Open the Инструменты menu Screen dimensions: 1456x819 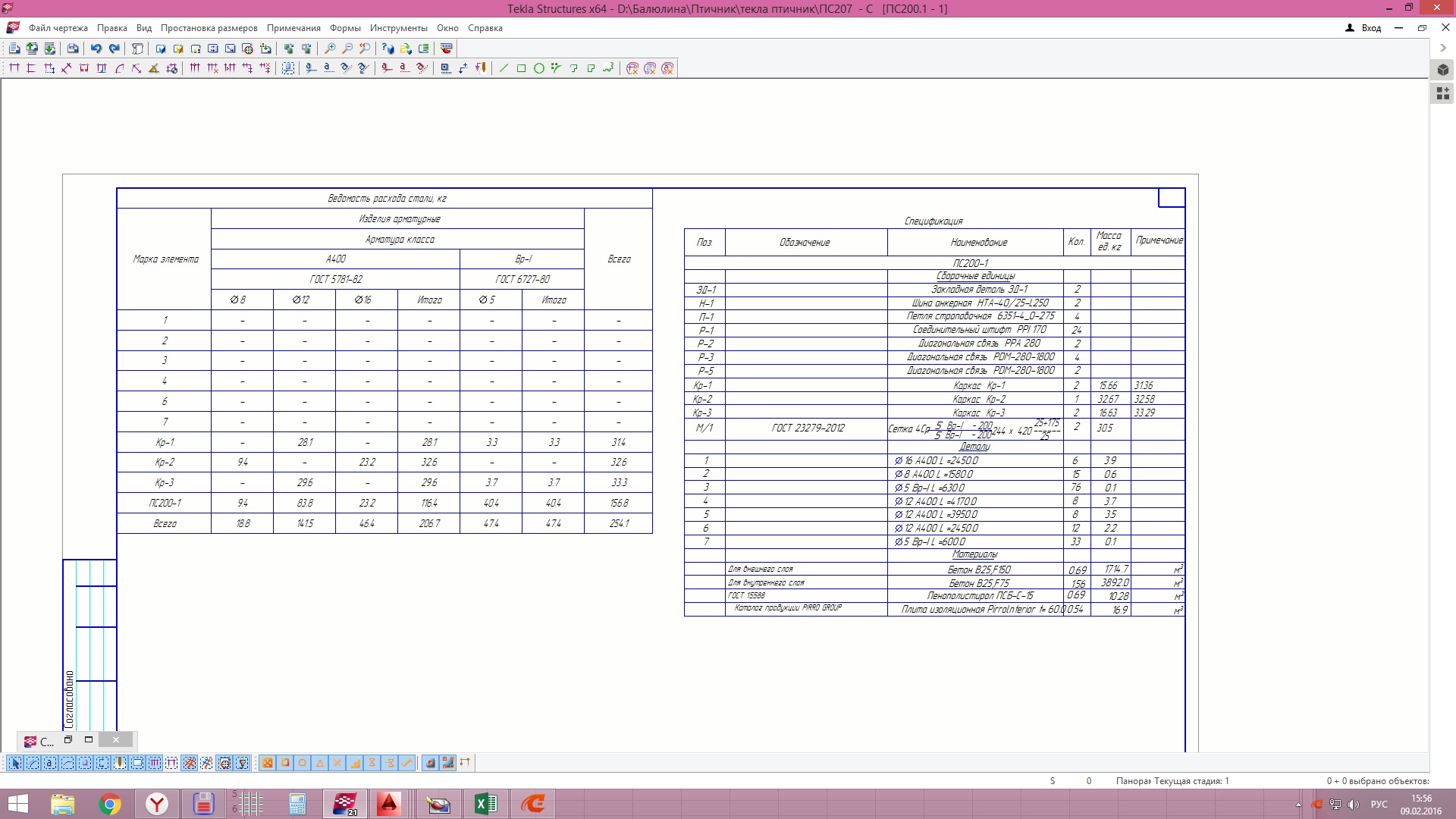398,28
